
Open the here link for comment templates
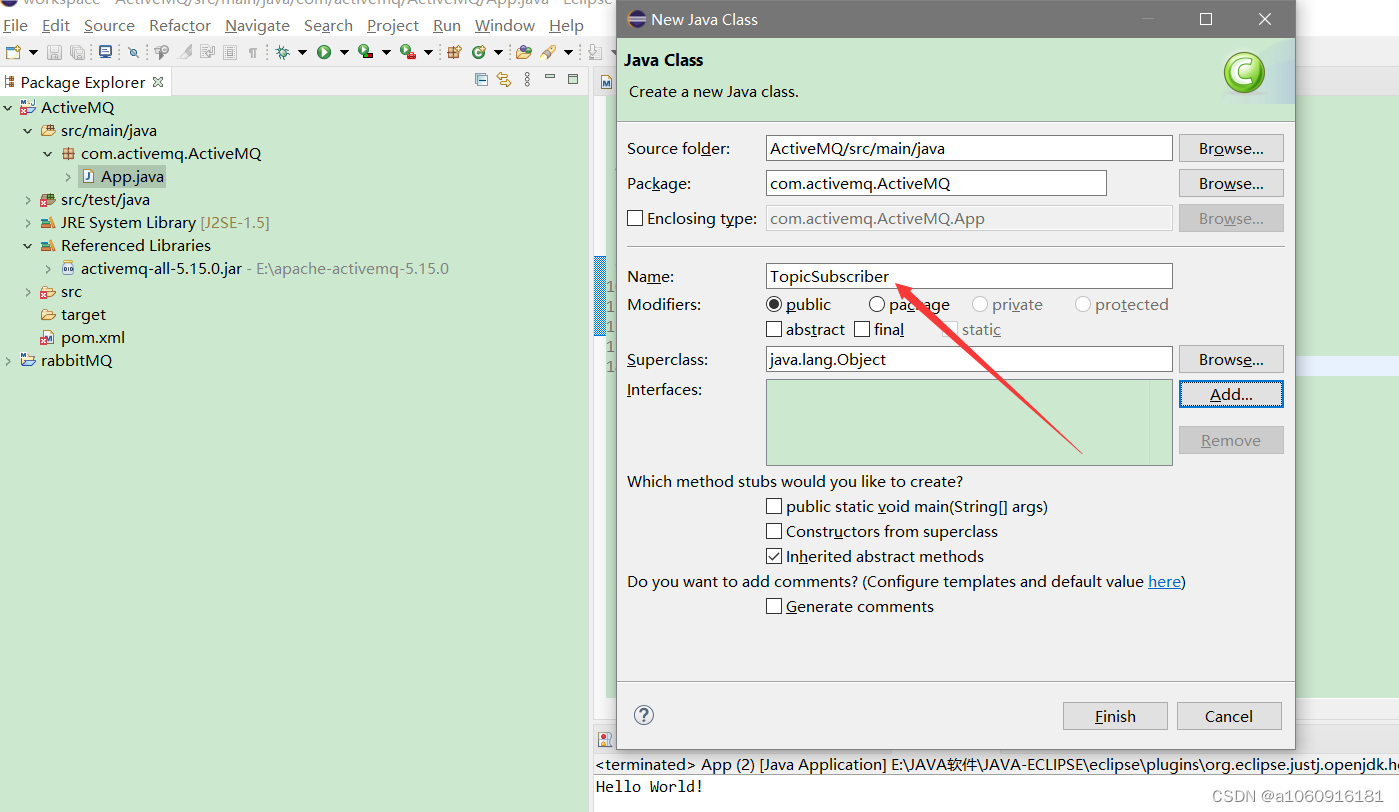click(x=1165, y=581)
